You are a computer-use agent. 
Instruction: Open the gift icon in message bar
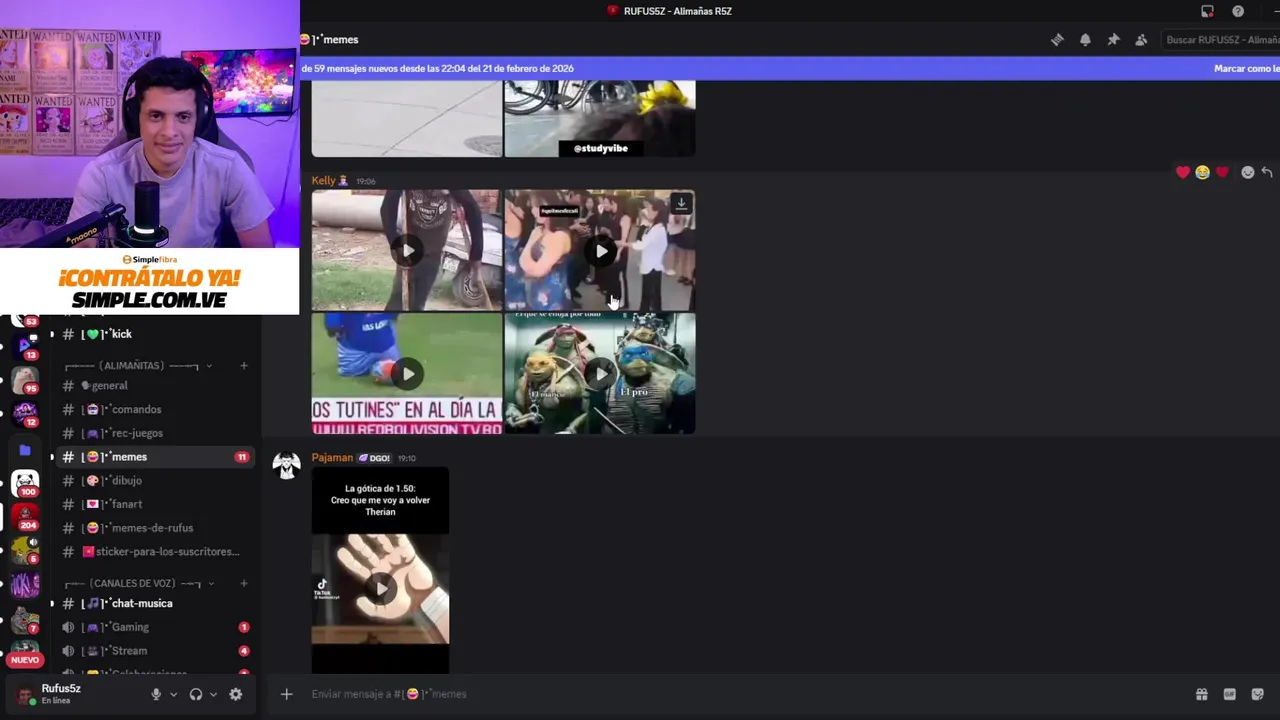(1201, 694)
